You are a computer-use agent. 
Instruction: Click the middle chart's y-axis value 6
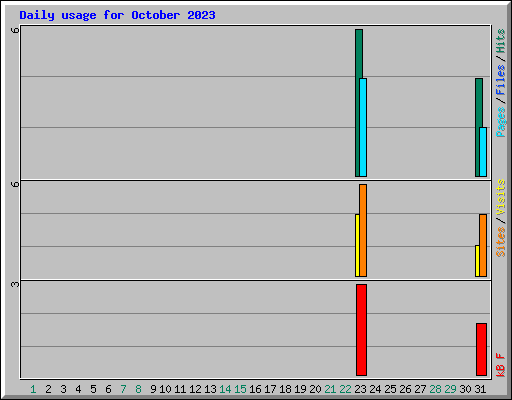click(x=15, y=184)
